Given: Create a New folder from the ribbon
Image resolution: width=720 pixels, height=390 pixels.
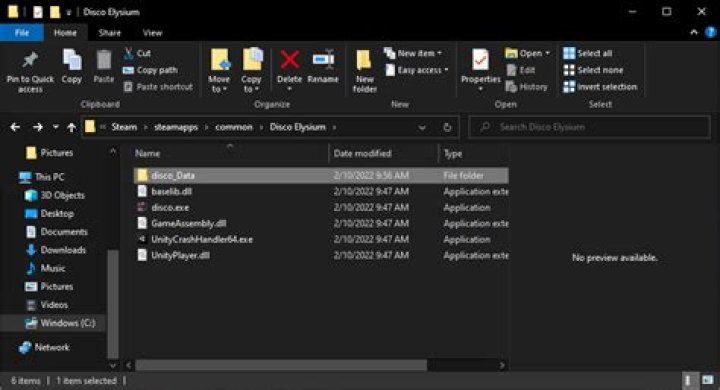Looking at the screenshot, I should point(365,71).
